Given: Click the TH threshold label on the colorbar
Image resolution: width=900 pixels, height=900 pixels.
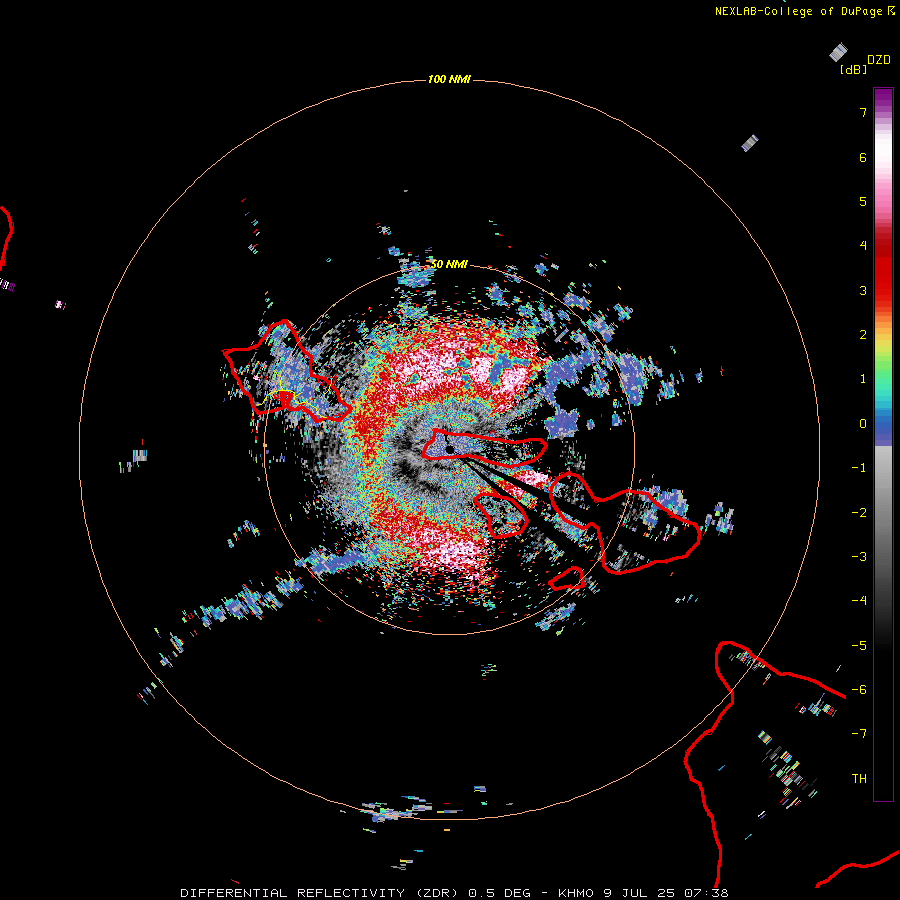Looking at the screenshot, I should tap(859, 779).
